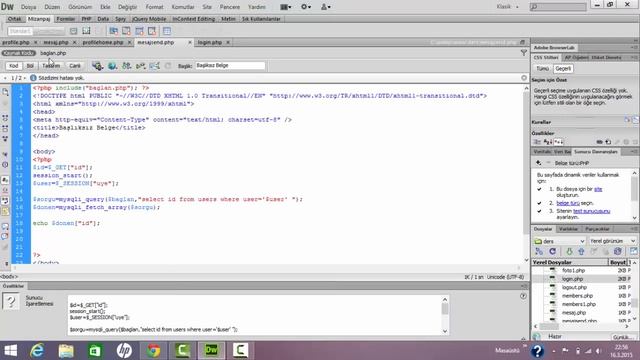Switch to the jQuery Mobile insert tab

[149, 19]
